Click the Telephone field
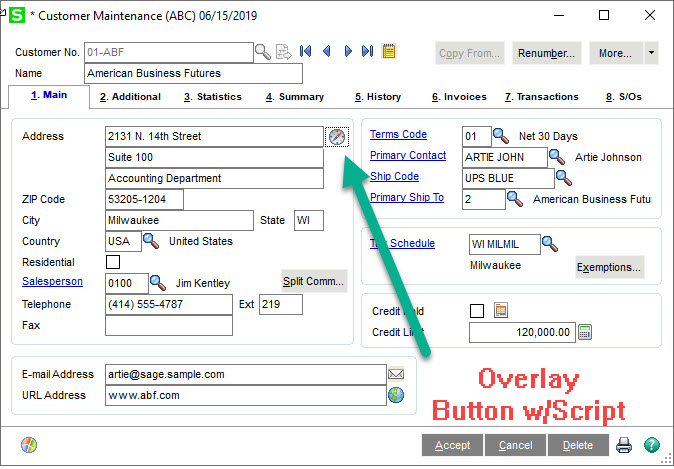This screenshot has width=674, height=469. click(x=169, y=304)
